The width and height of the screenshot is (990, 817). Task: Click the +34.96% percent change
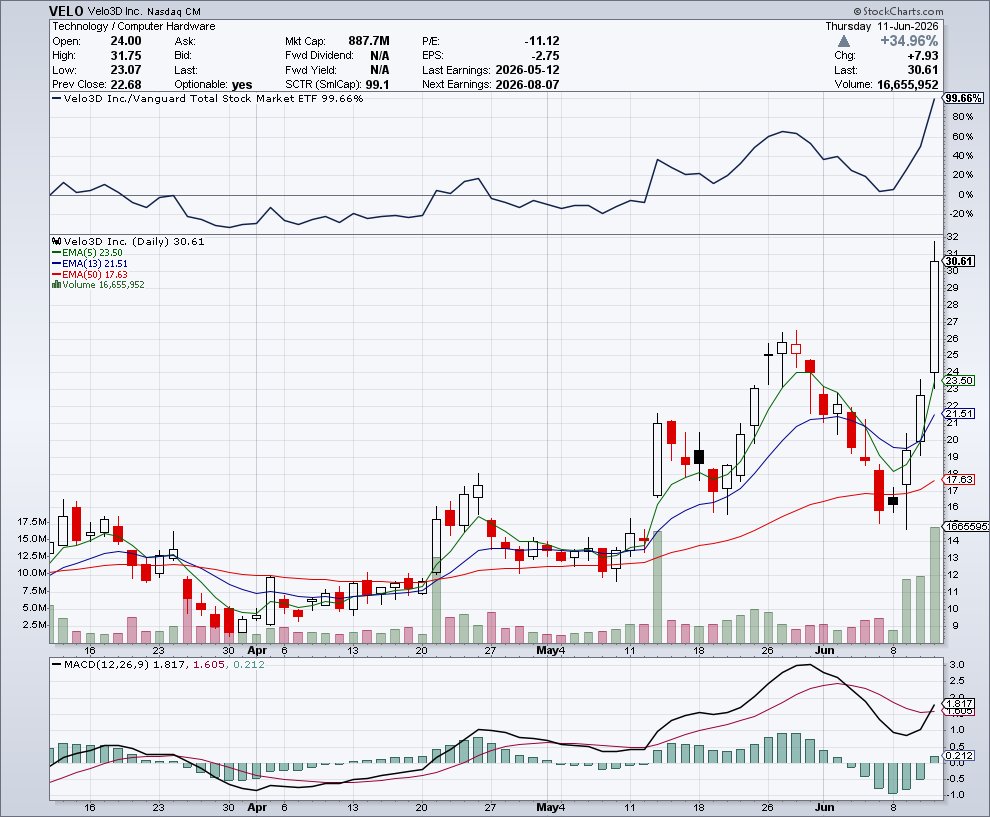click(x=909, y=41)
